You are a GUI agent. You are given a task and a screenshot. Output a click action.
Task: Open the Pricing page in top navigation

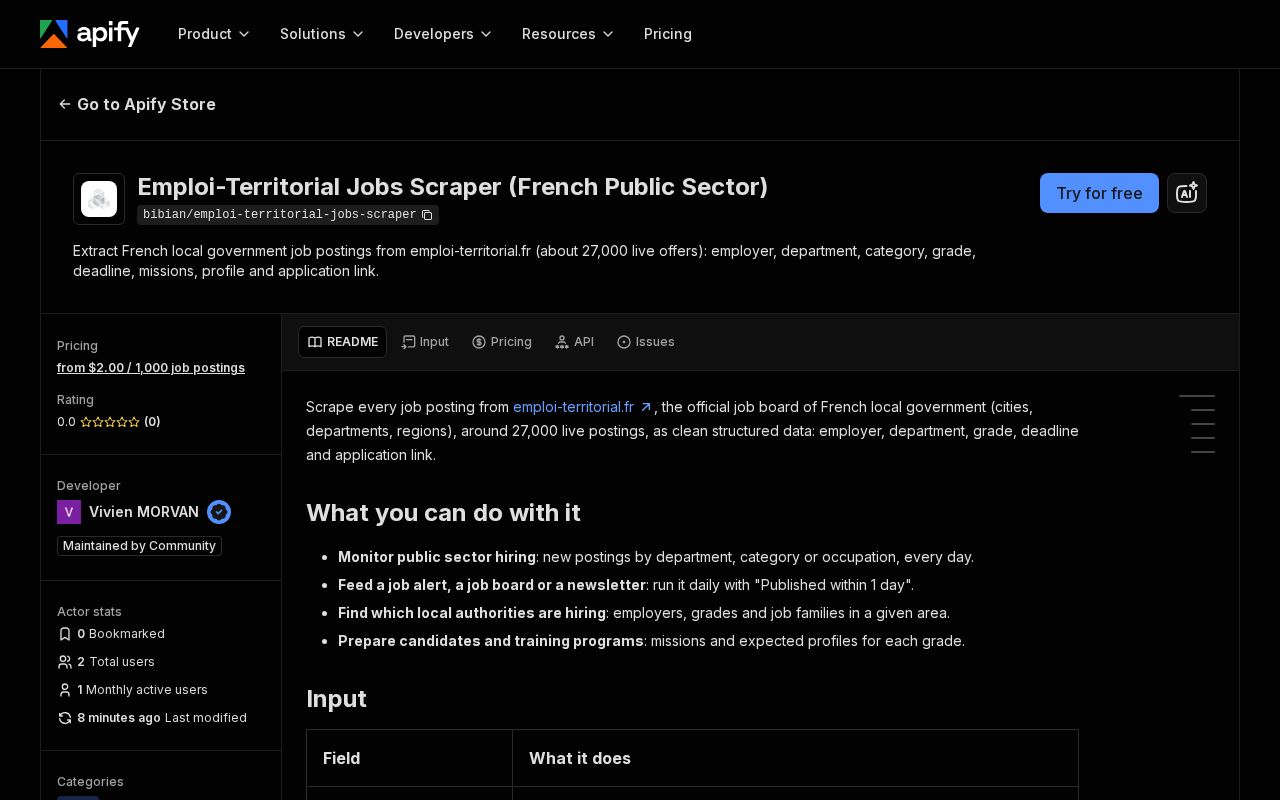click(x=668, y=34)
